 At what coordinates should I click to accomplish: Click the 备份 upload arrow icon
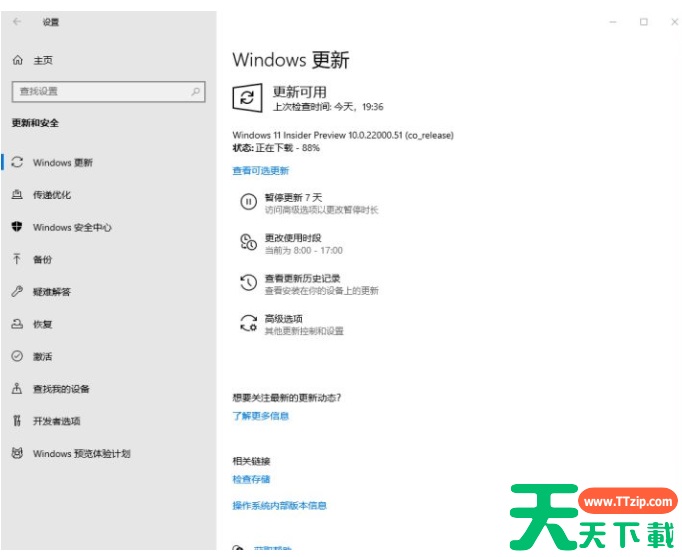(x=17, y=259)
